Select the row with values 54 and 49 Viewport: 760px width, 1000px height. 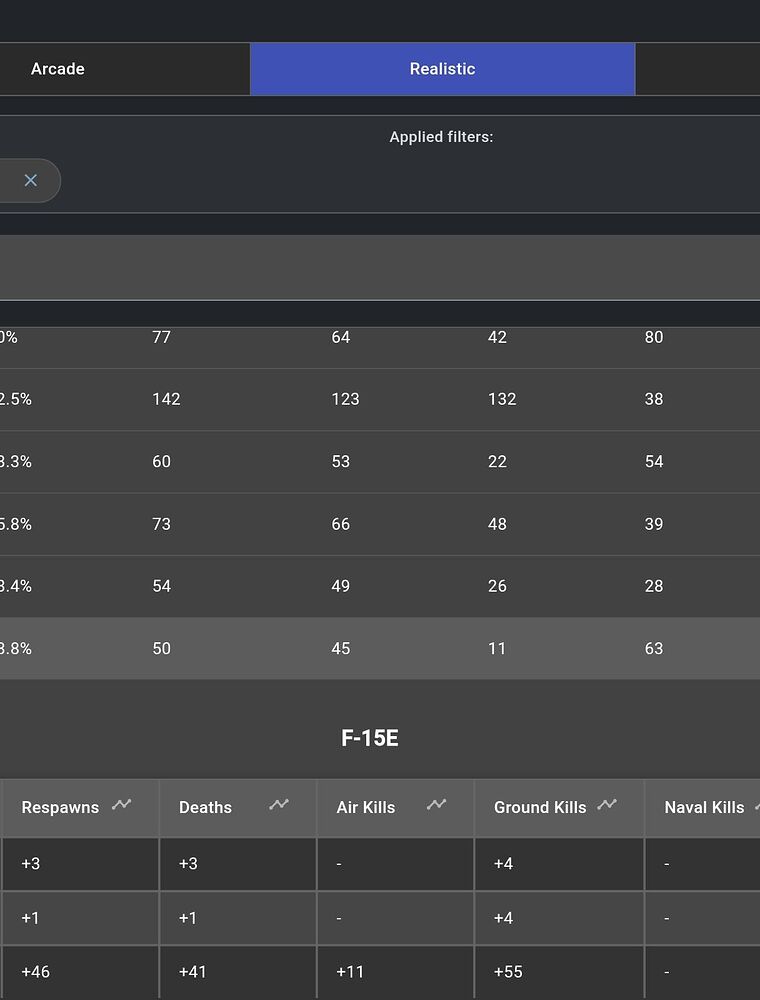[x=380, y=586]
